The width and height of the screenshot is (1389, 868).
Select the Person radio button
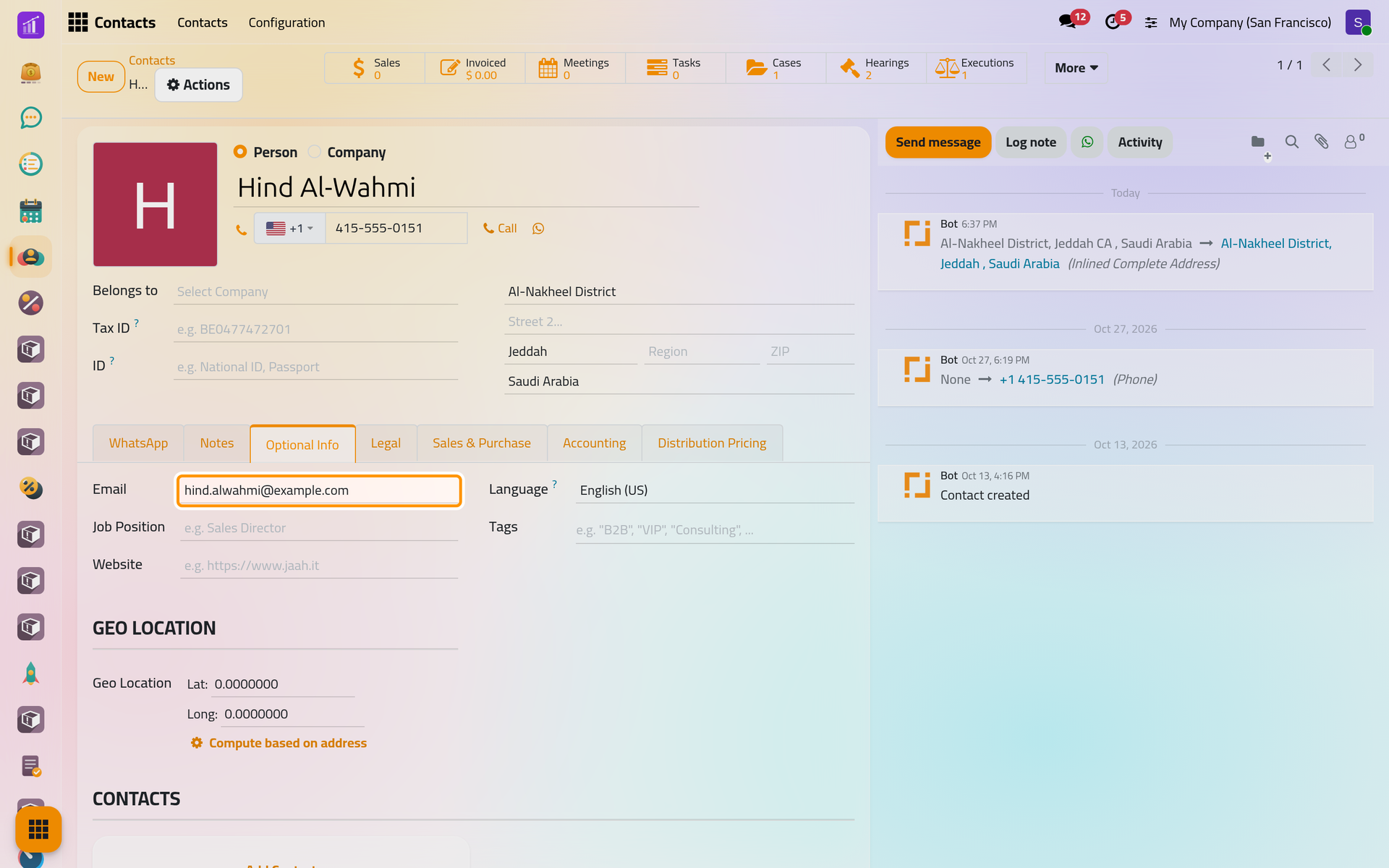click(240, 152)
